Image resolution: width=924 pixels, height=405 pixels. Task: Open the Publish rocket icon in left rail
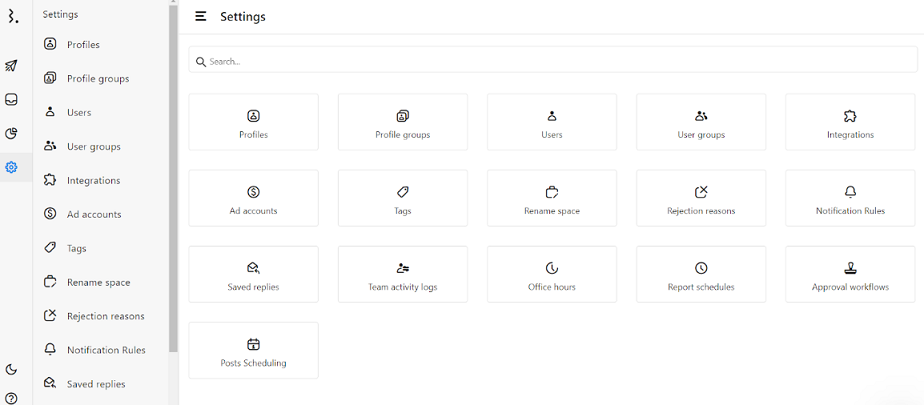click(11, 65)
